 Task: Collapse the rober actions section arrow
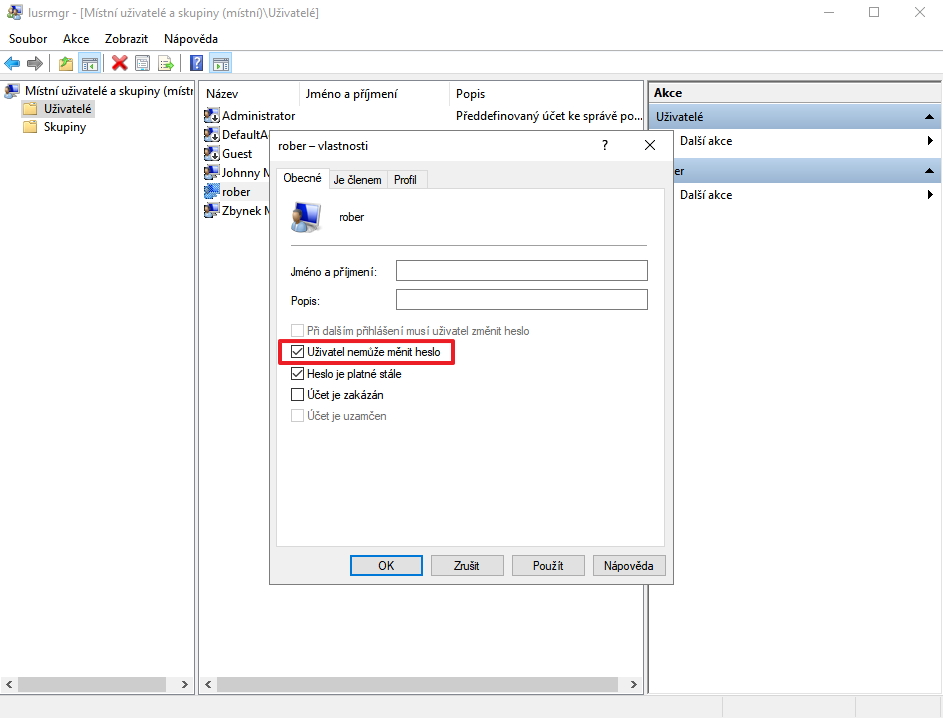click(929, 171)
